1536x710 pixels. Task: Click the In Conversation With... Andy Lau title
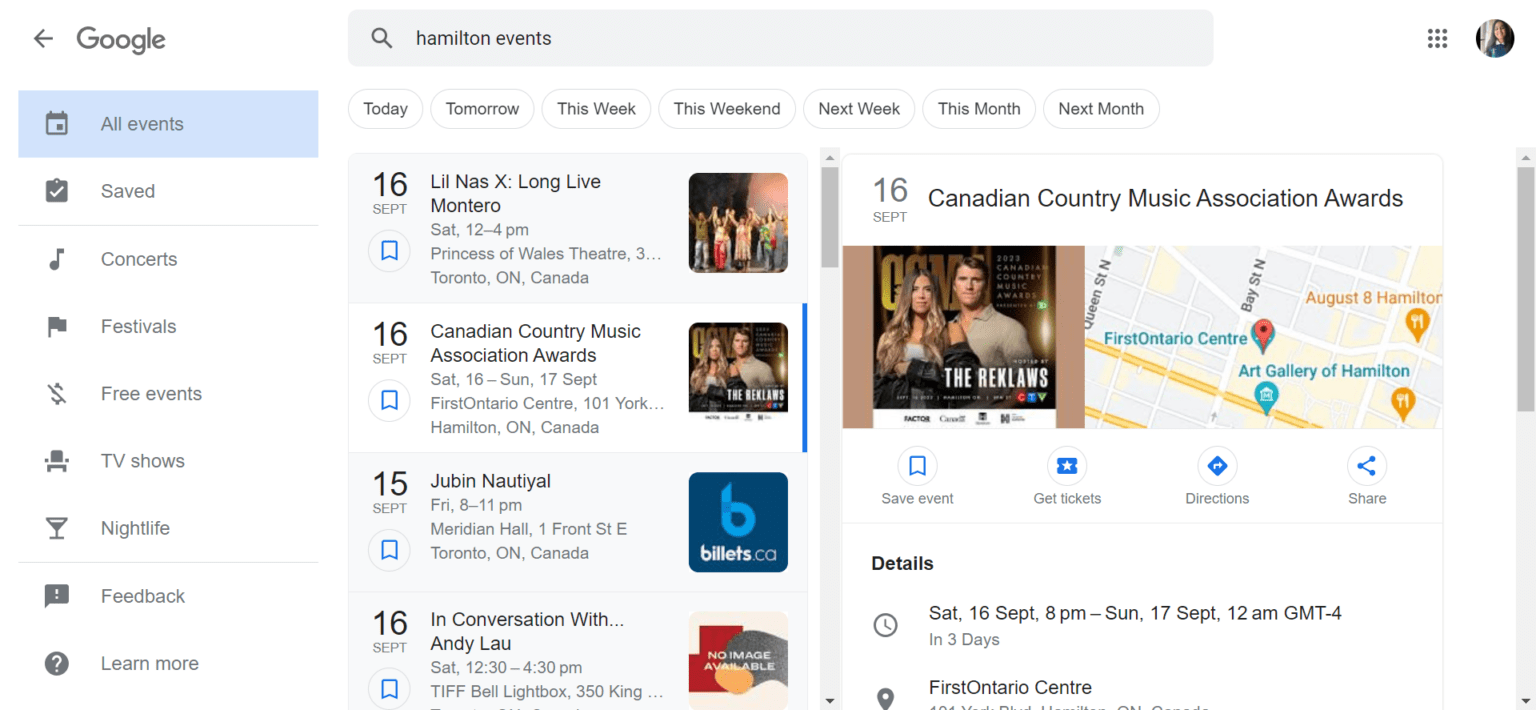527,631
